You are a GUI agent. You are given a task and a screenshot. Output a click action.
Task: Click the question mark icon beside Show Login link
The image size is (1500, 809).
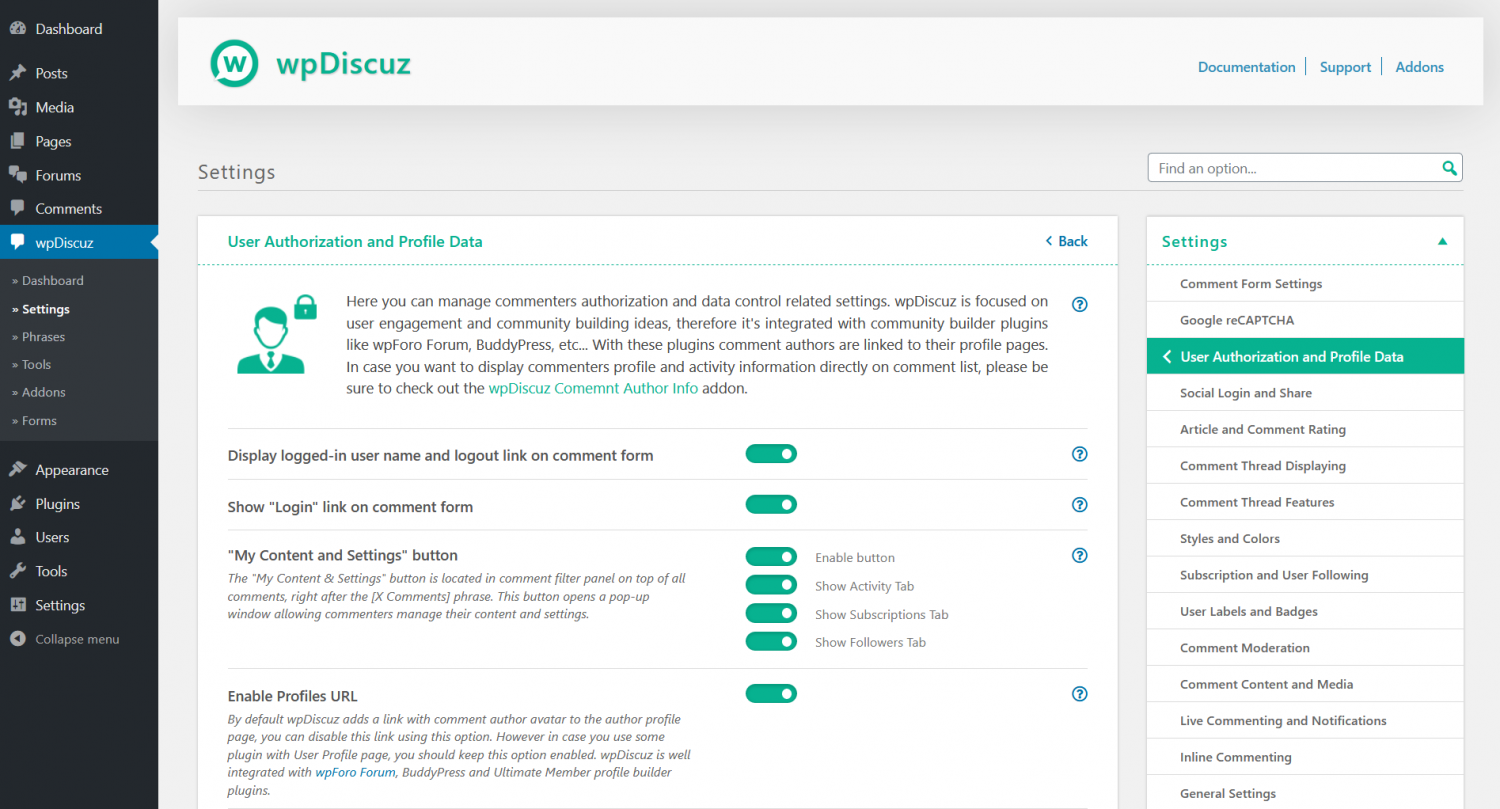click(1079, 504)
